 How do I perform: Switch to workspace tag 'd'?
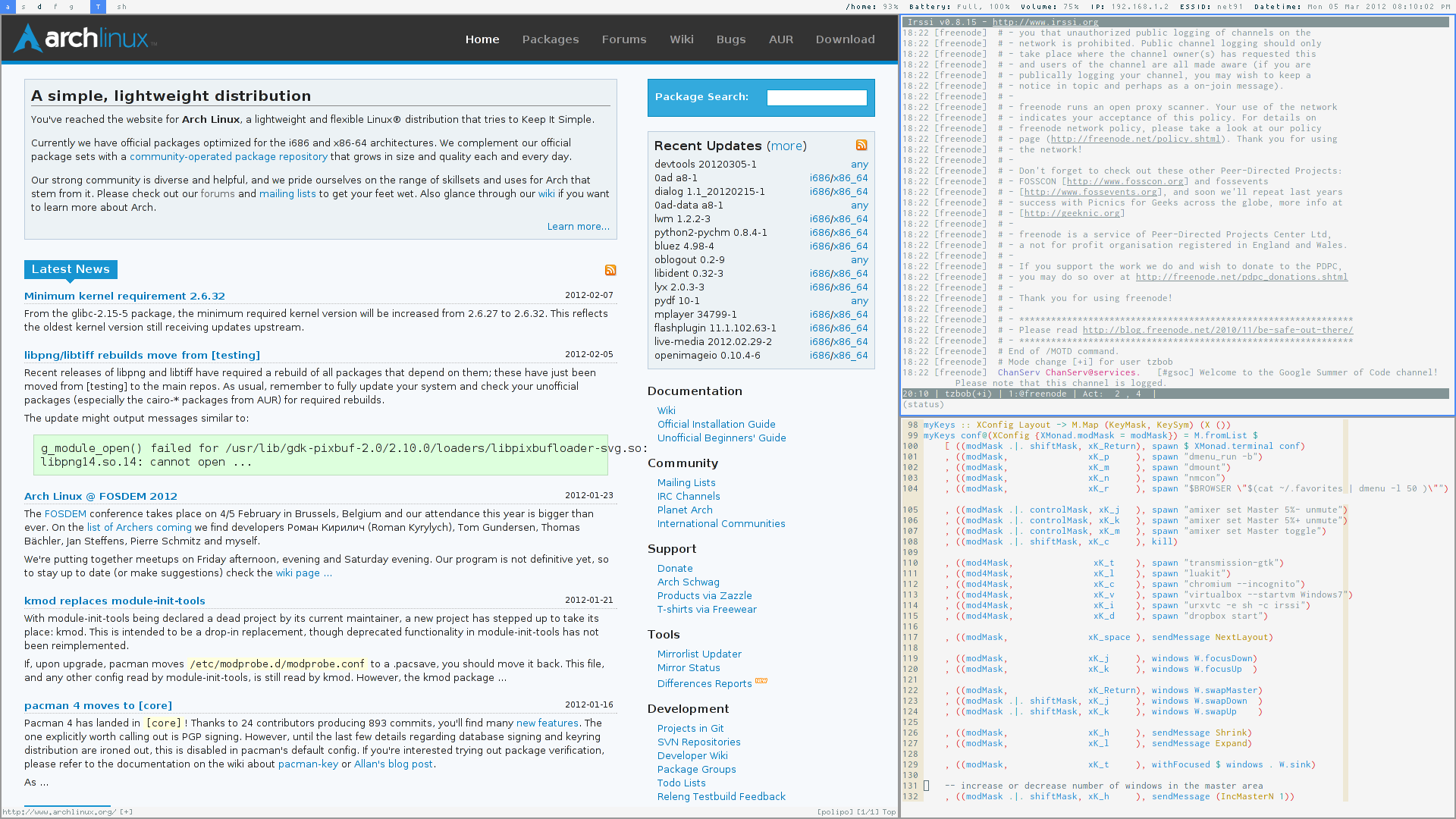pyautogui.click(x=39, y=7)
